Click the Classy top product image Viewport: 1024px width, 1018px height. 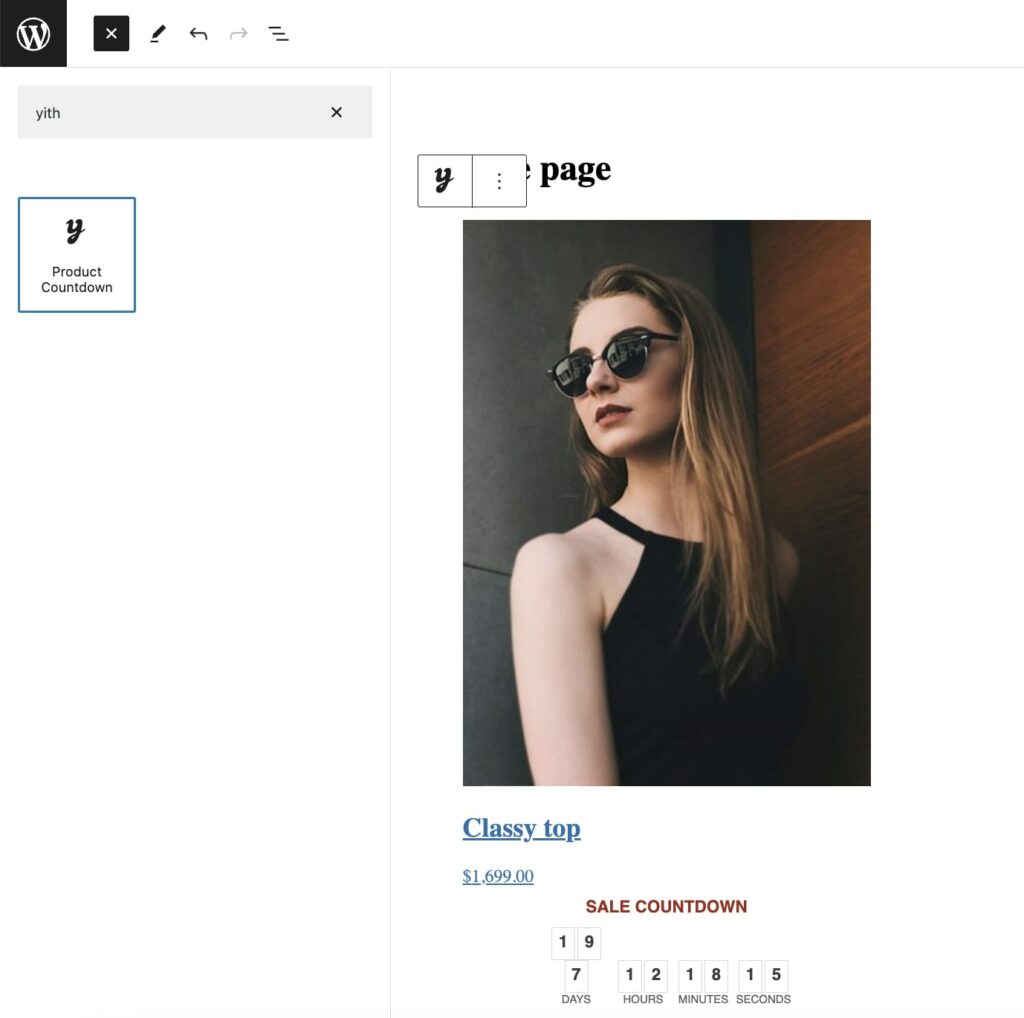click(667, 503)
